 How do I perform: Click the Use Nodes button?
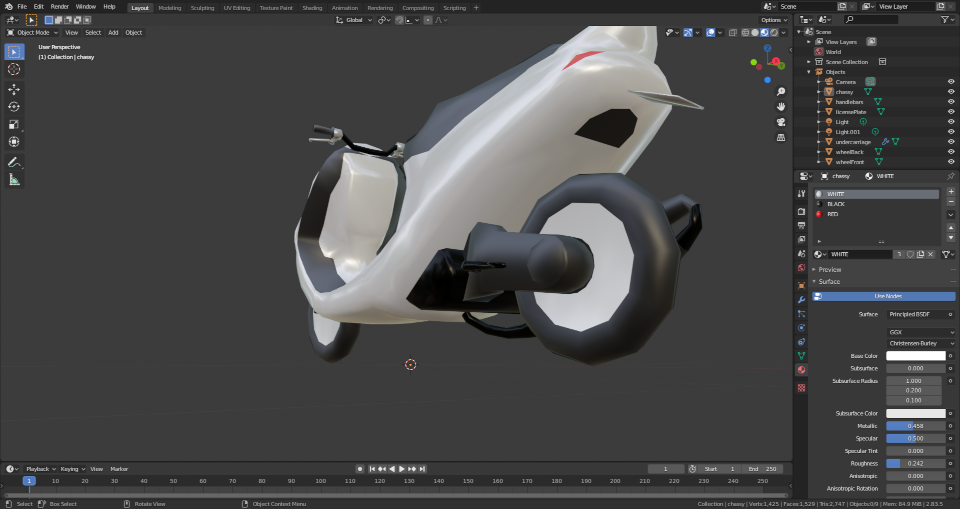(883, 296)
